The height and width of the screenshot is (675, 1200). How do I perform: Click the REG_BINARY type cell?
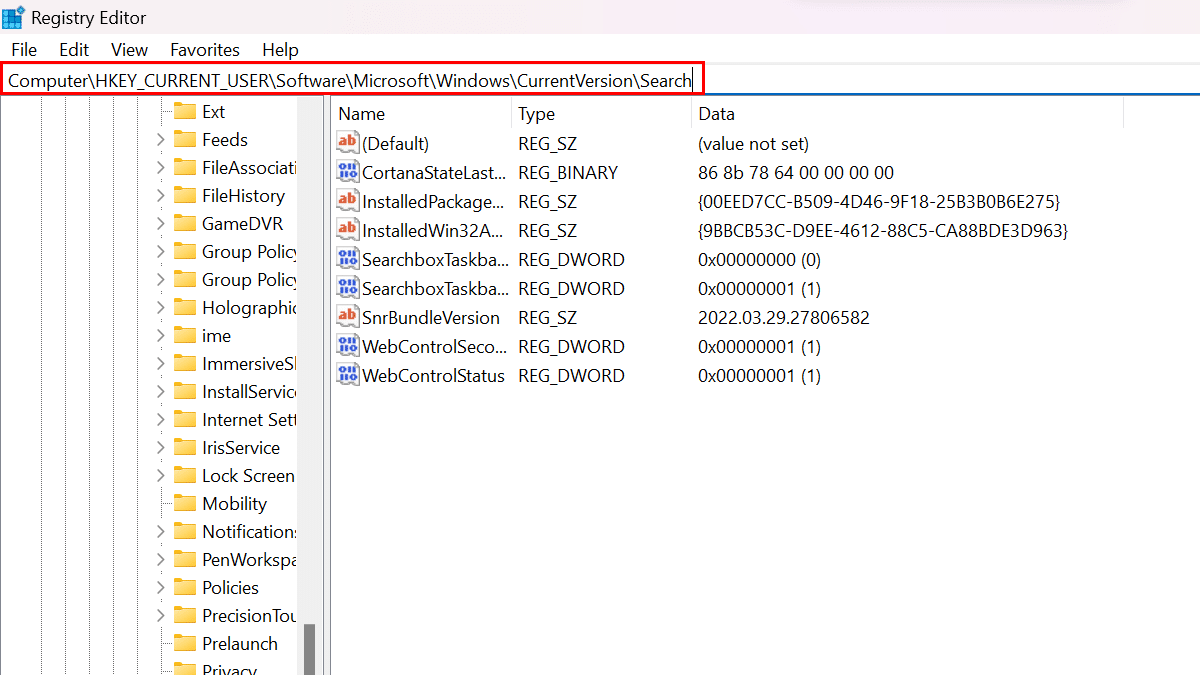[568, 172]
